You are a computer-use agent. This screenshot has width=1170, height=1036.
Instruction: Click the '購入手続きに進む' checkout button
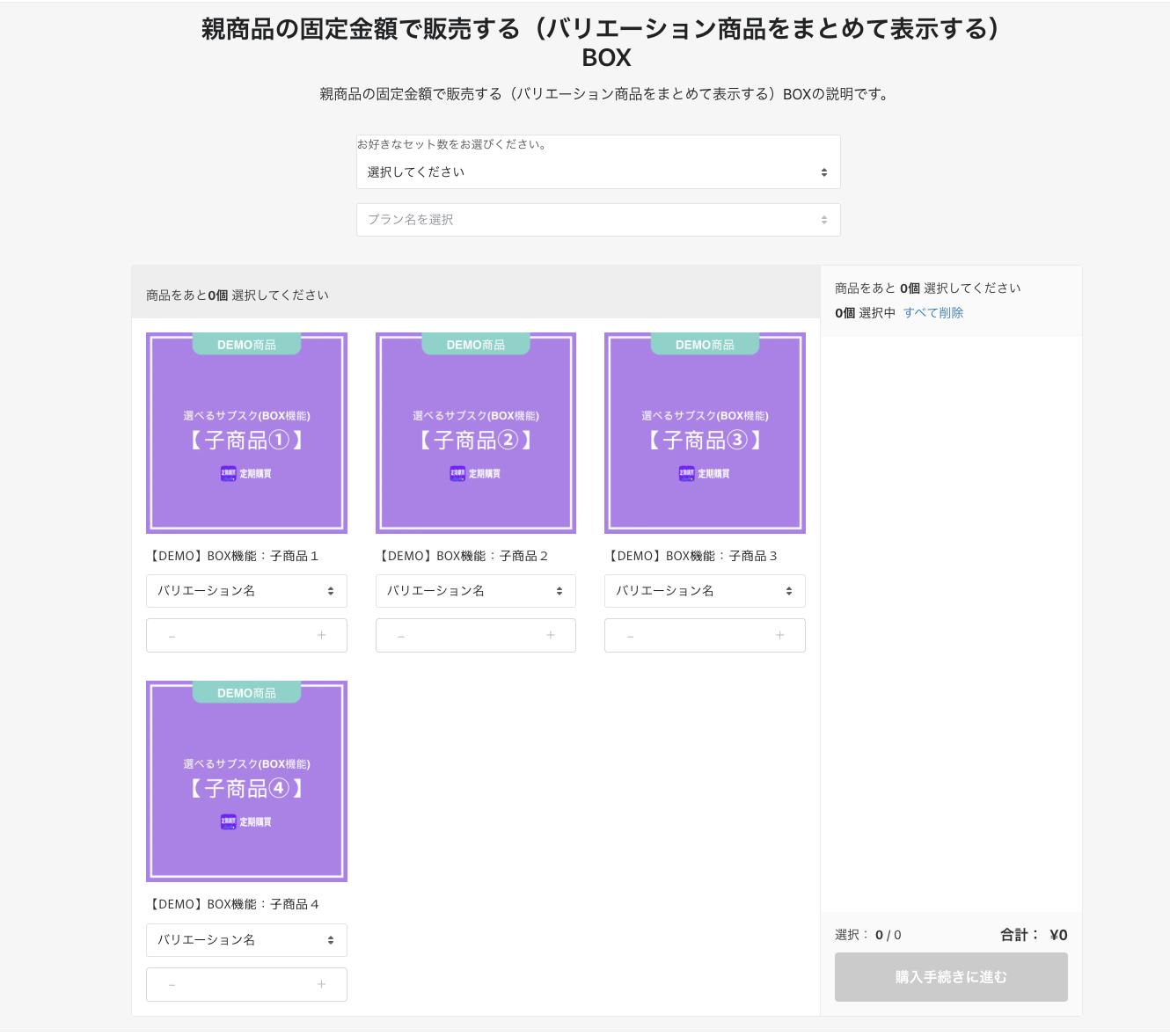(x=951, y=977)
